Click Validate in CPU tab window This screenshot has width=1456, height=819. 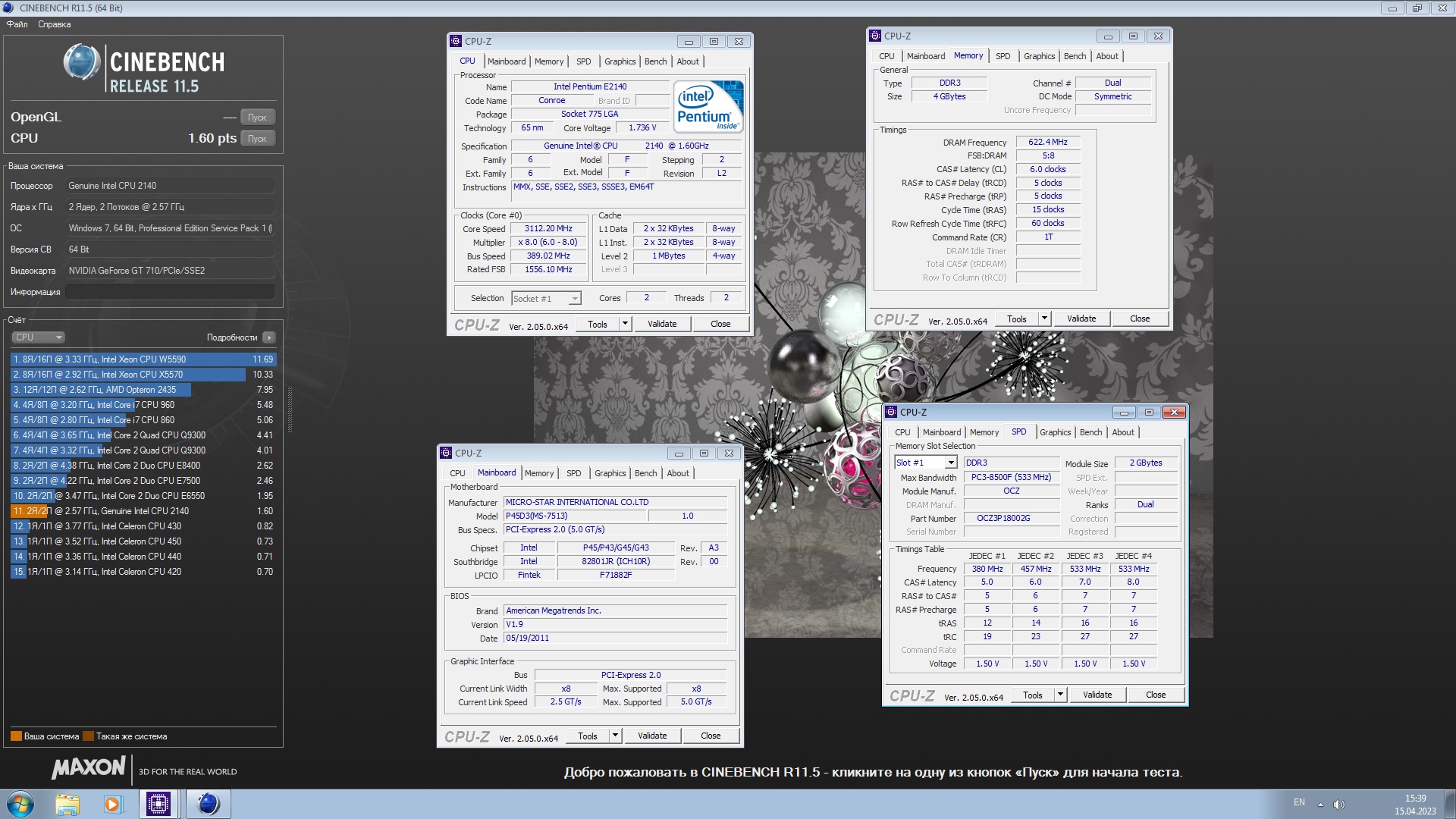click(x=662, y=324)
